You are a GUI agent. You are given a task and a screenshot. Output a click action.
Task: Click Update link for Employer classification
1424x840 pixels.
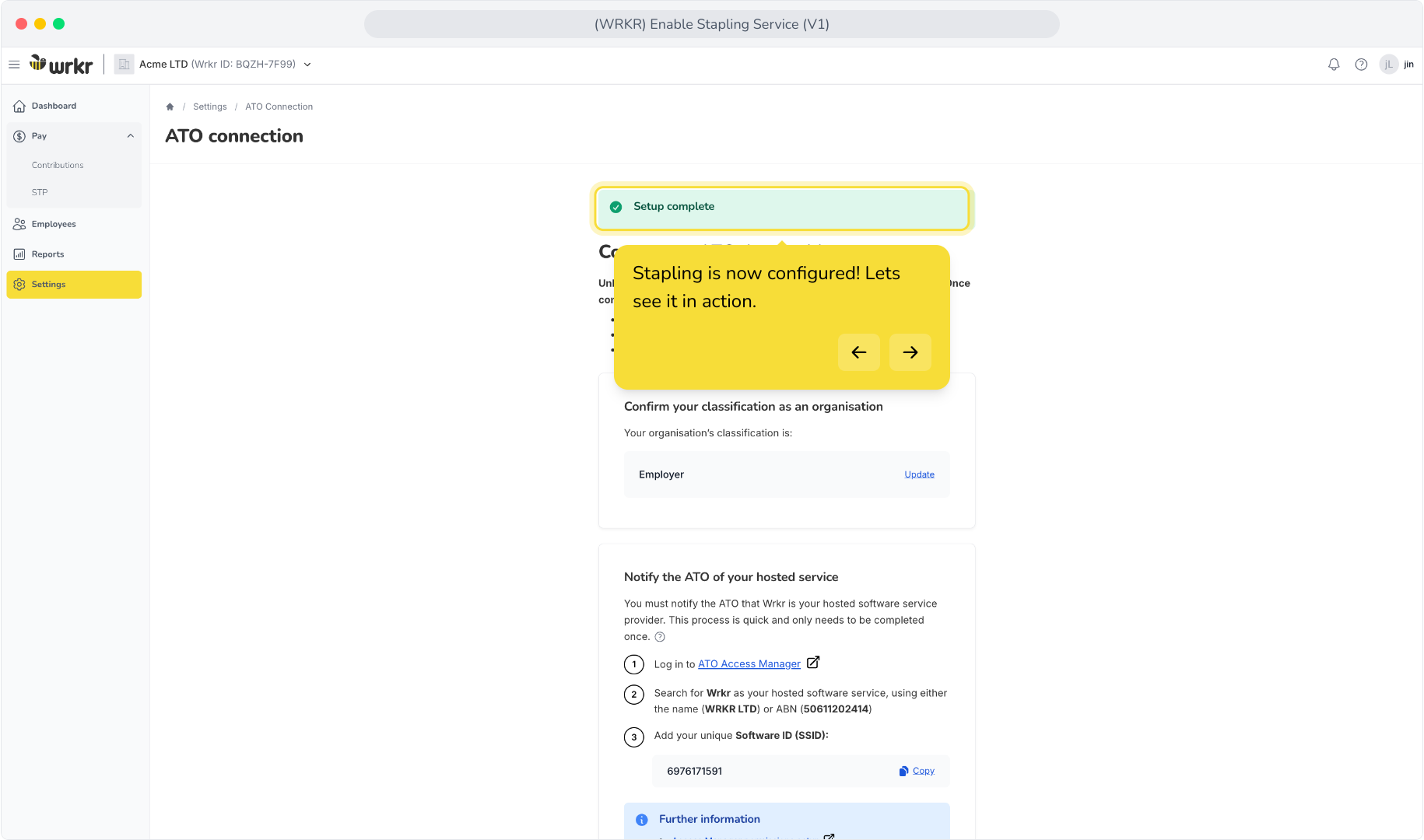coord(919,474)
